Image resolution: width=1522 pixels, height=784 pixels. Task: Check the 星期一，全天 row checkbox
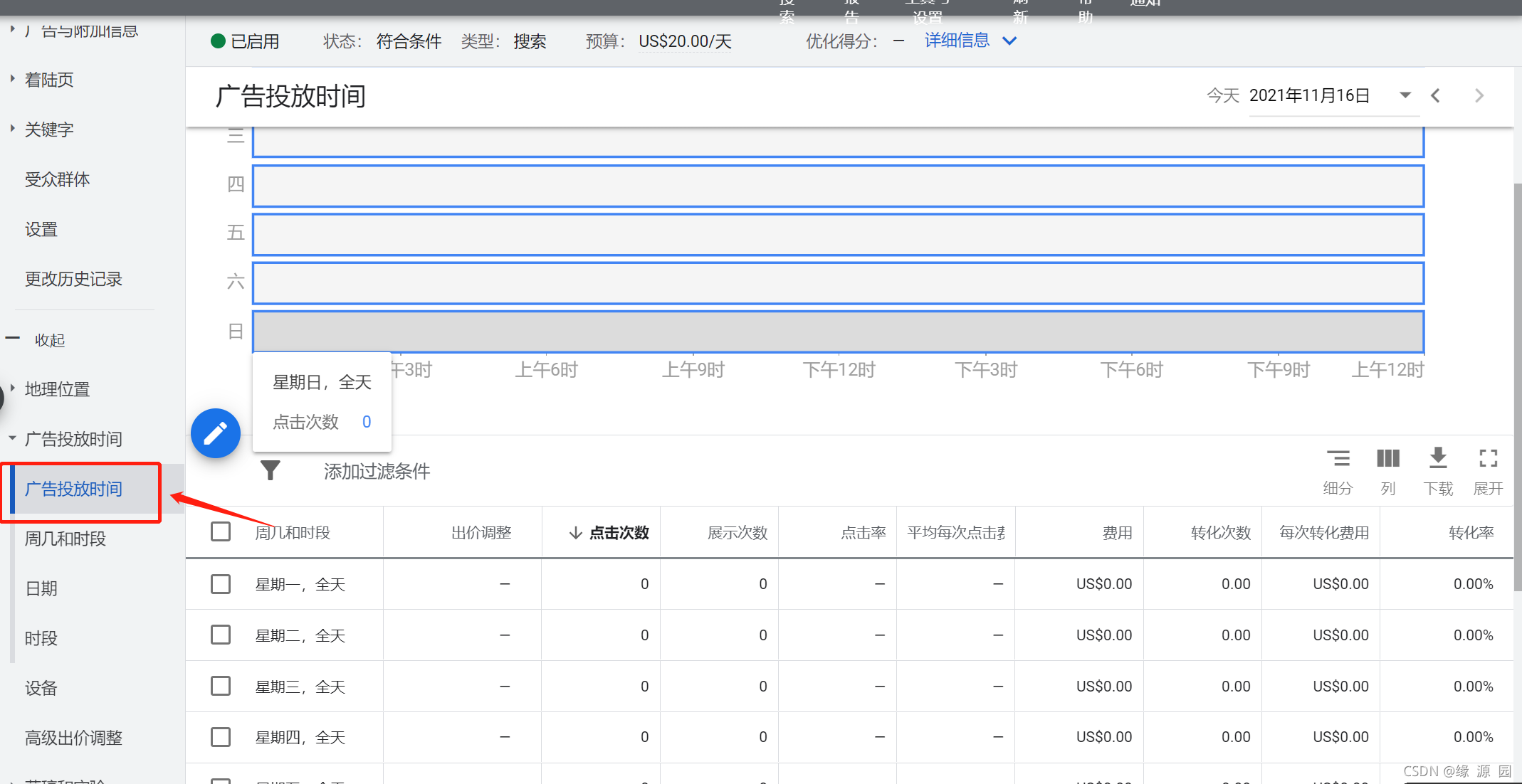(221, 584)
